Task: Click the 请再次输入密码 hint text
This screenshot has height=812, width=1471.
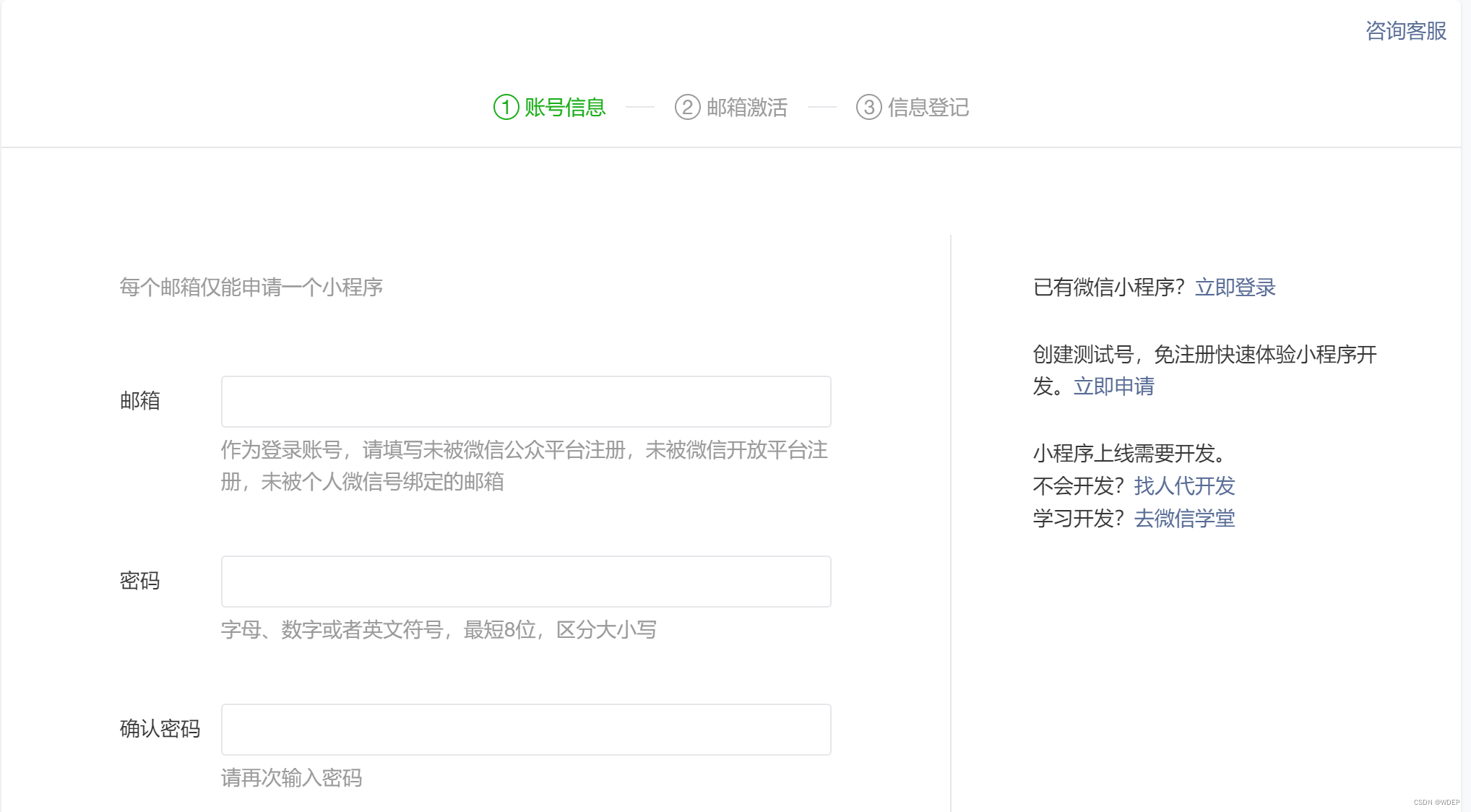Action: pyautogui.click(x=291, y=778)
